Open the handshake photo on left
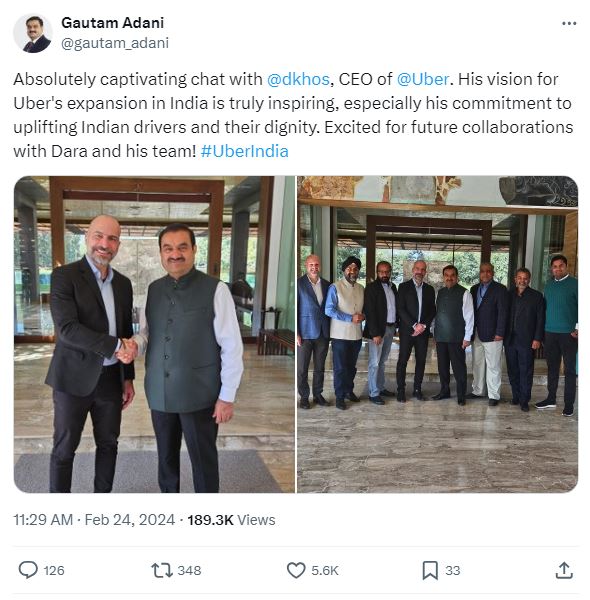 point(154,334)
